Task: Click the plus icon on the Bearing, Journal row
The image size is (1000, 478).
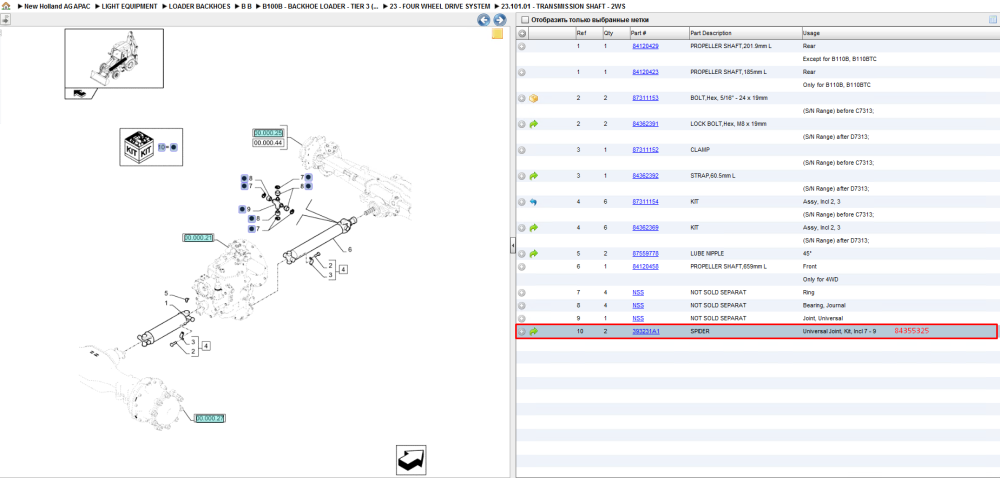Action: coord(522,305)
